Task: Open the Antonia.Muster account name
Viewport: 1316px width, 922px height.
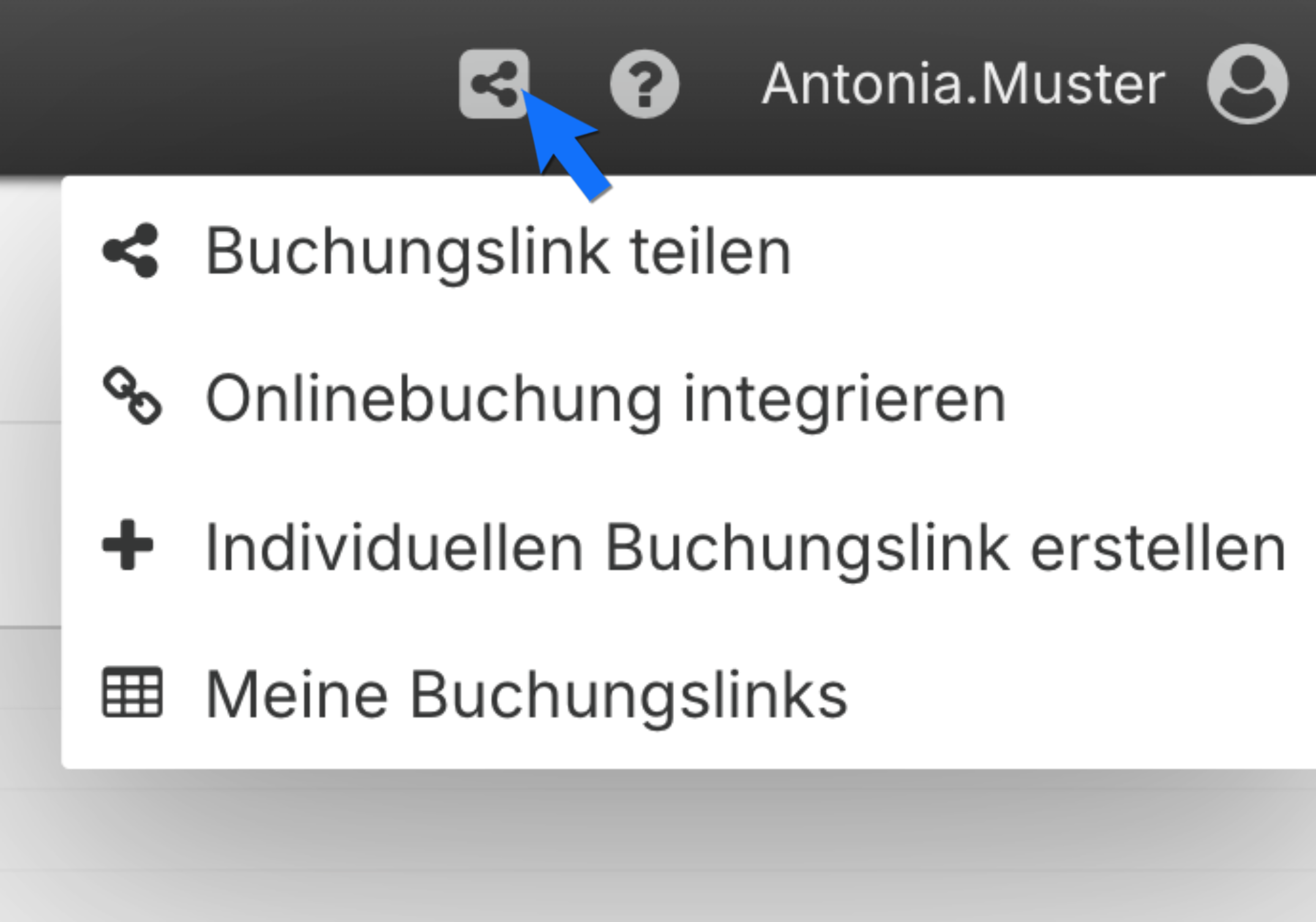Action: [x=963, y=84]
